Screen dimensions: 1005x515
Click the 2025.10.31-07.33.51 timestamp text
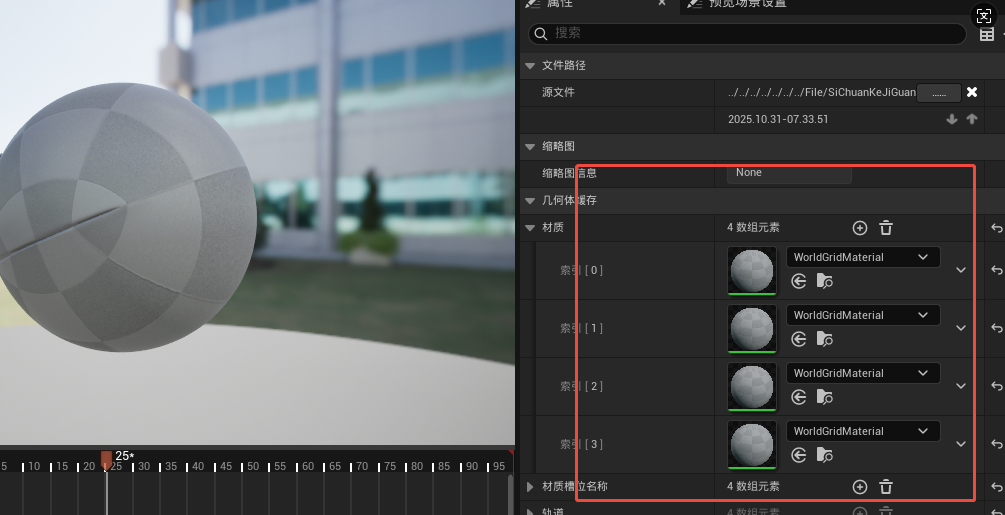coord(778,120)
